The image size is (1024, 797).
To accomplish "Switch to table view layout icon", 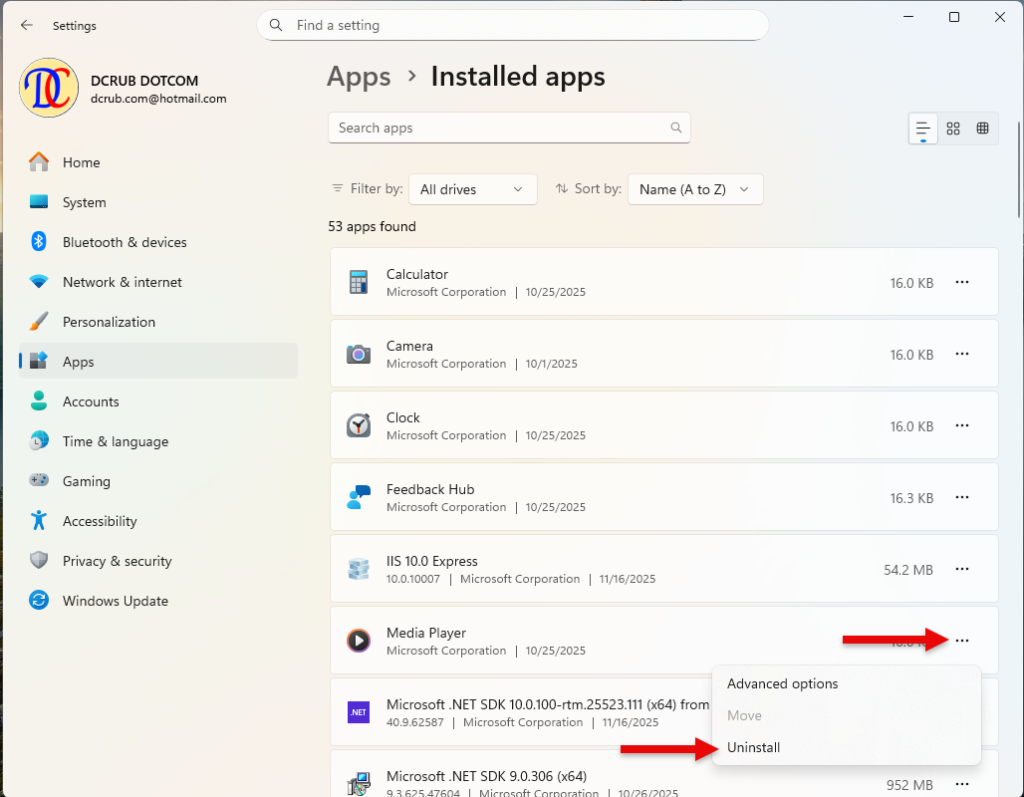I will [982, 129].
